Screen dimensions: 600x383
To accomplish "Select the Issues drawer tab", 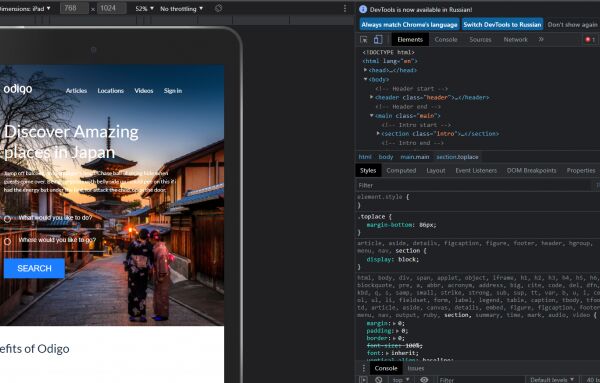I will (416, 368).
